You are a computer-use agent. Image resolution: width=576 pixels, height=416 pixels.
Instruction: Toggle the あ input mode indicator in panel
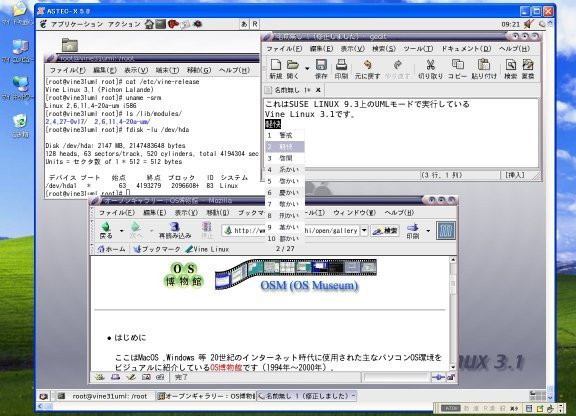click(244, 25)
